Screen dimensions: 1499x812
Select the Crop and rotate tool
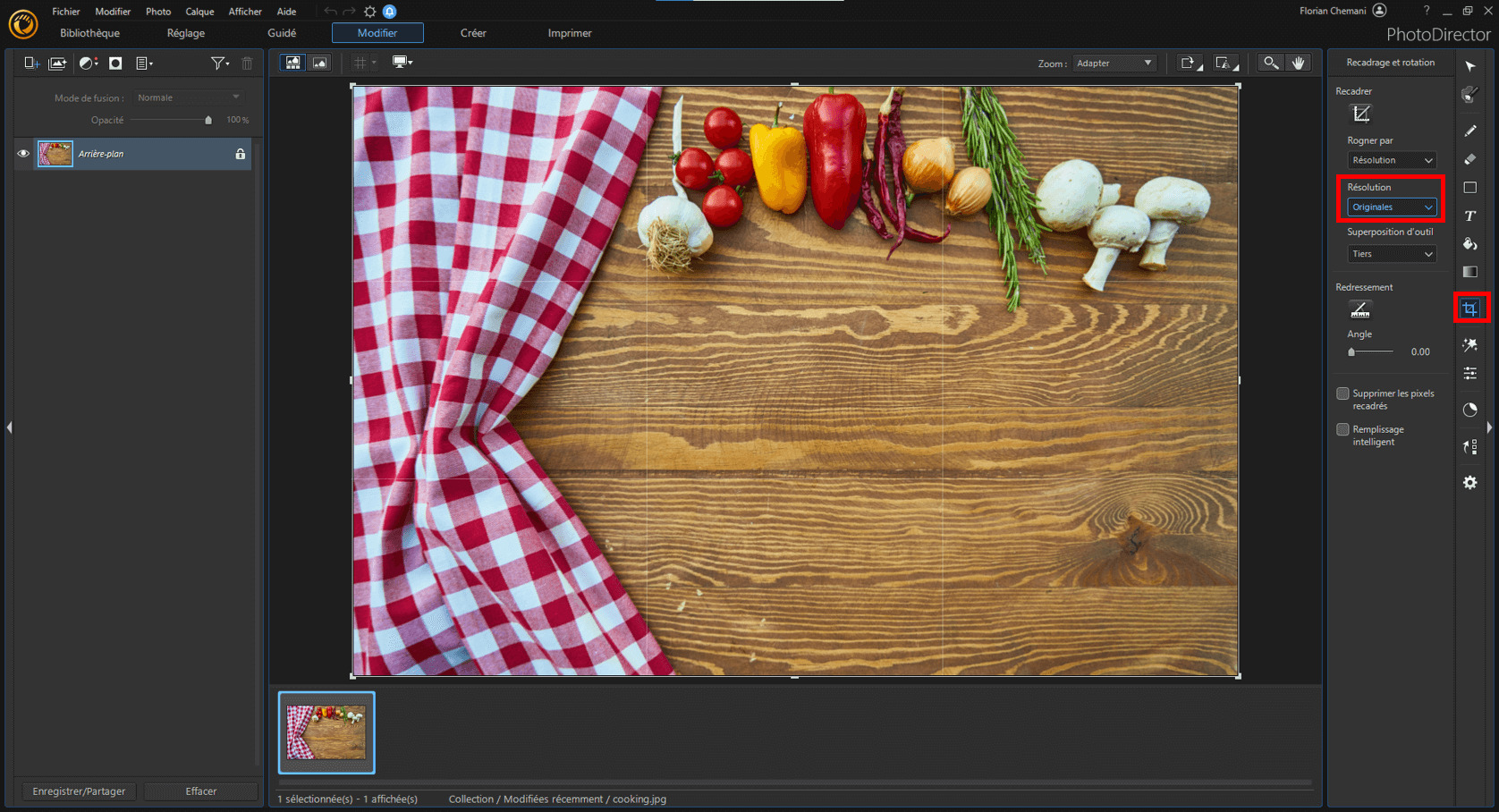(x=1469, y=309)
